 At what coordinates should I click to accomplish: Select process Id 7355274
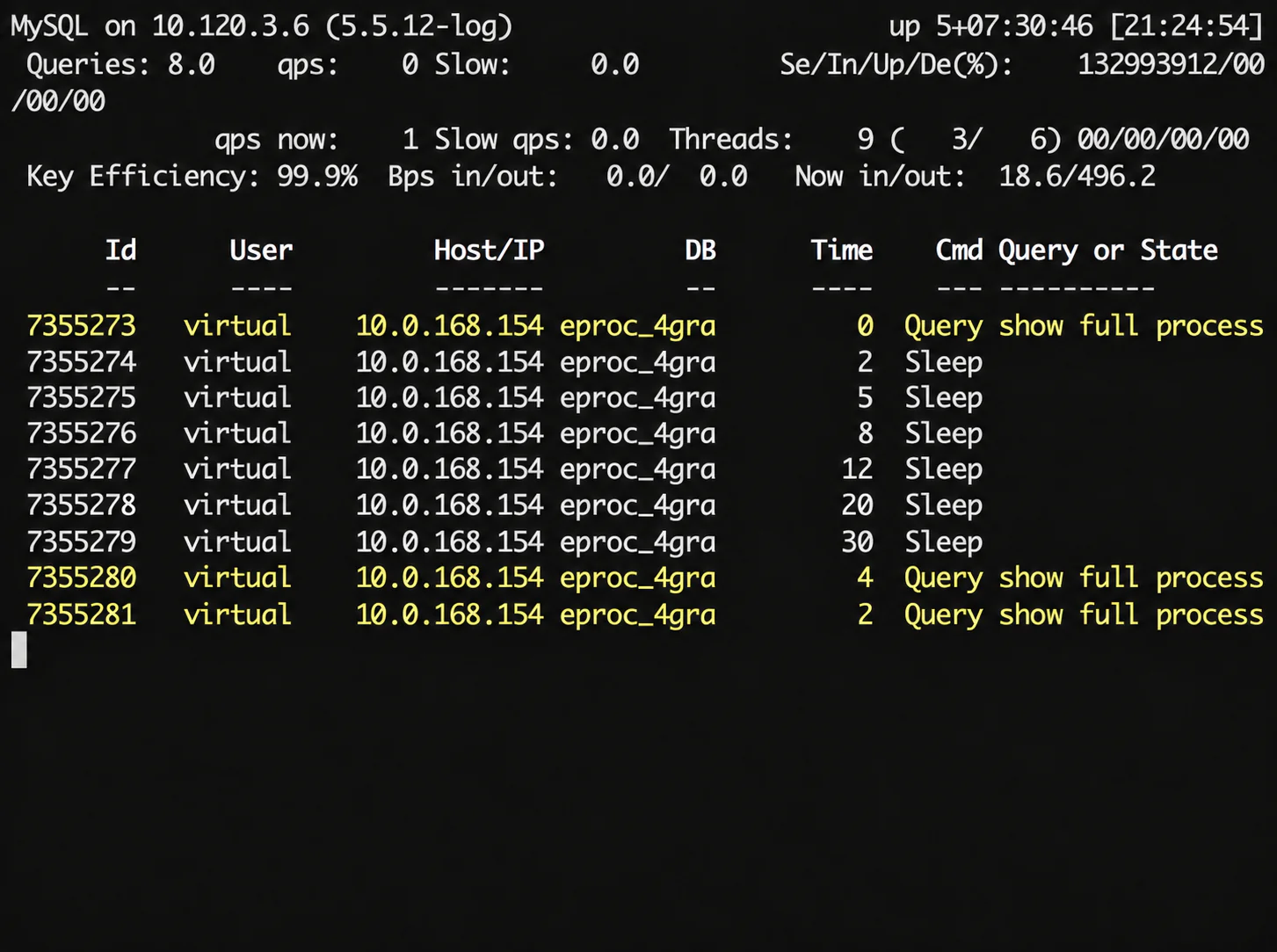click(x=81, y=362)
